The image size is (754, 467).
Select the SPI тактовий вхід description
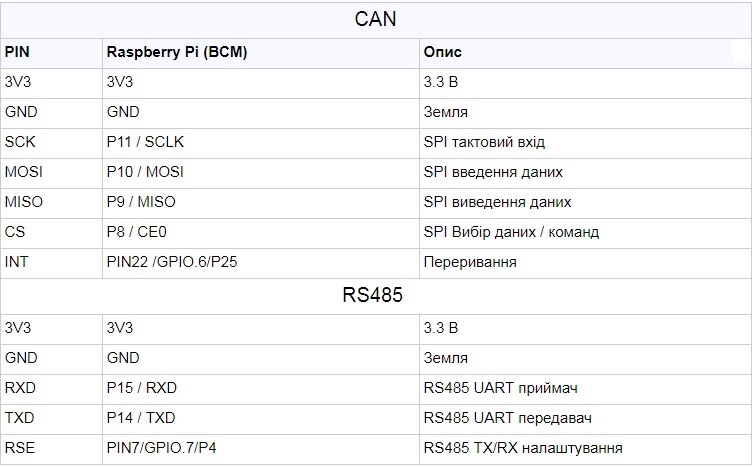tap(484, 142)
